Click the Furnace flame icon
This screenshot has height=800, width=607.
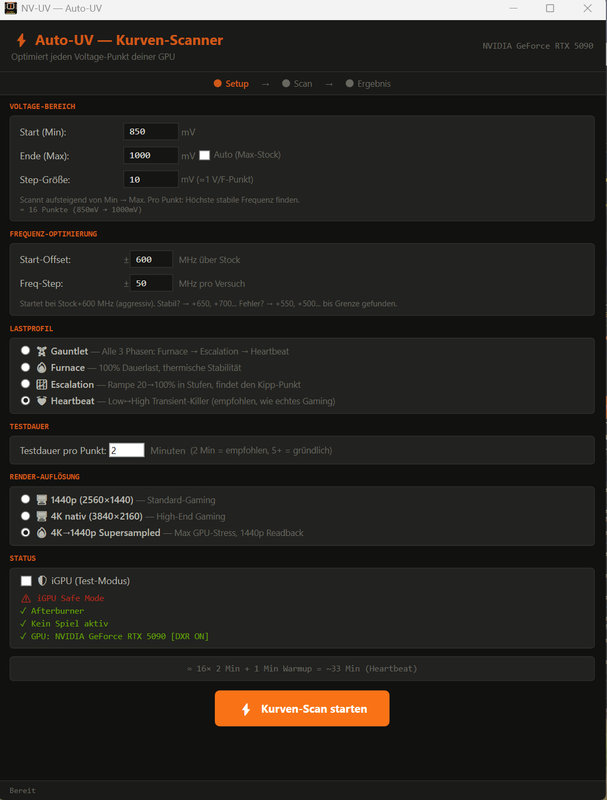tap(41, 367)
